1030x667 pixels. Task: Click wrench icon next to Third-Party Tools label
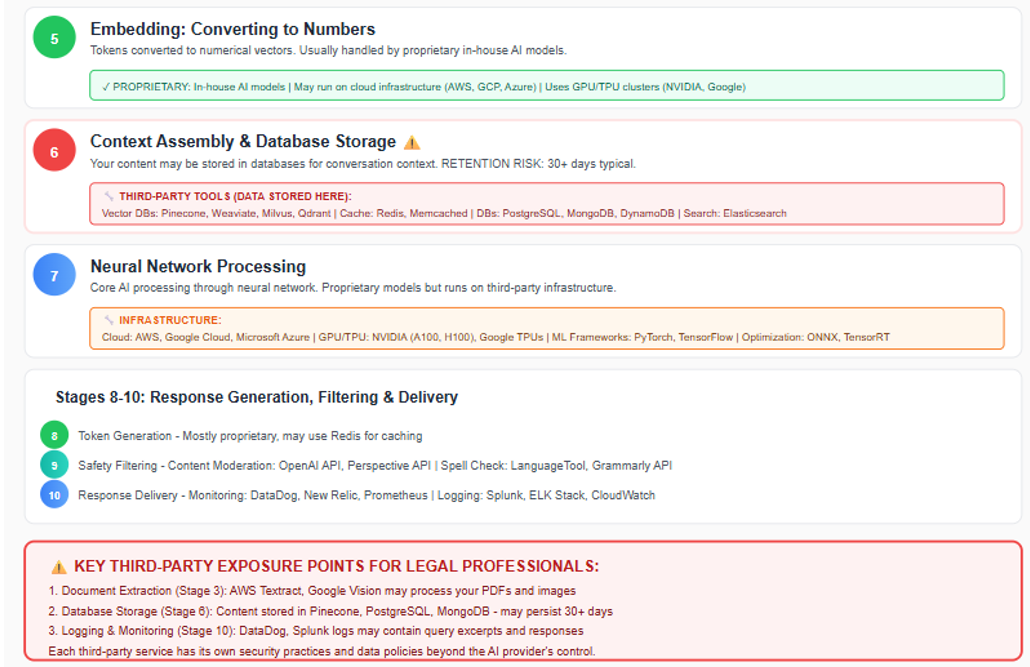coord(109,196)
